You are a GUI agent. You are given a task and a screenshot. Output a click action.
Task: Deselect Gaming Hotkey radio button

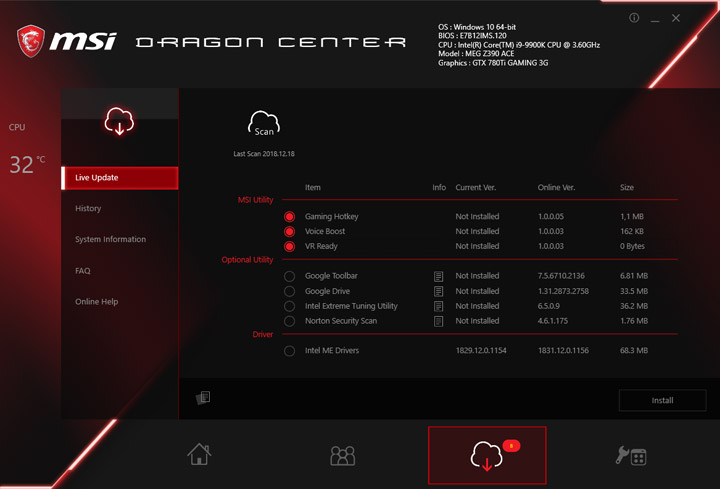[289, 216]
